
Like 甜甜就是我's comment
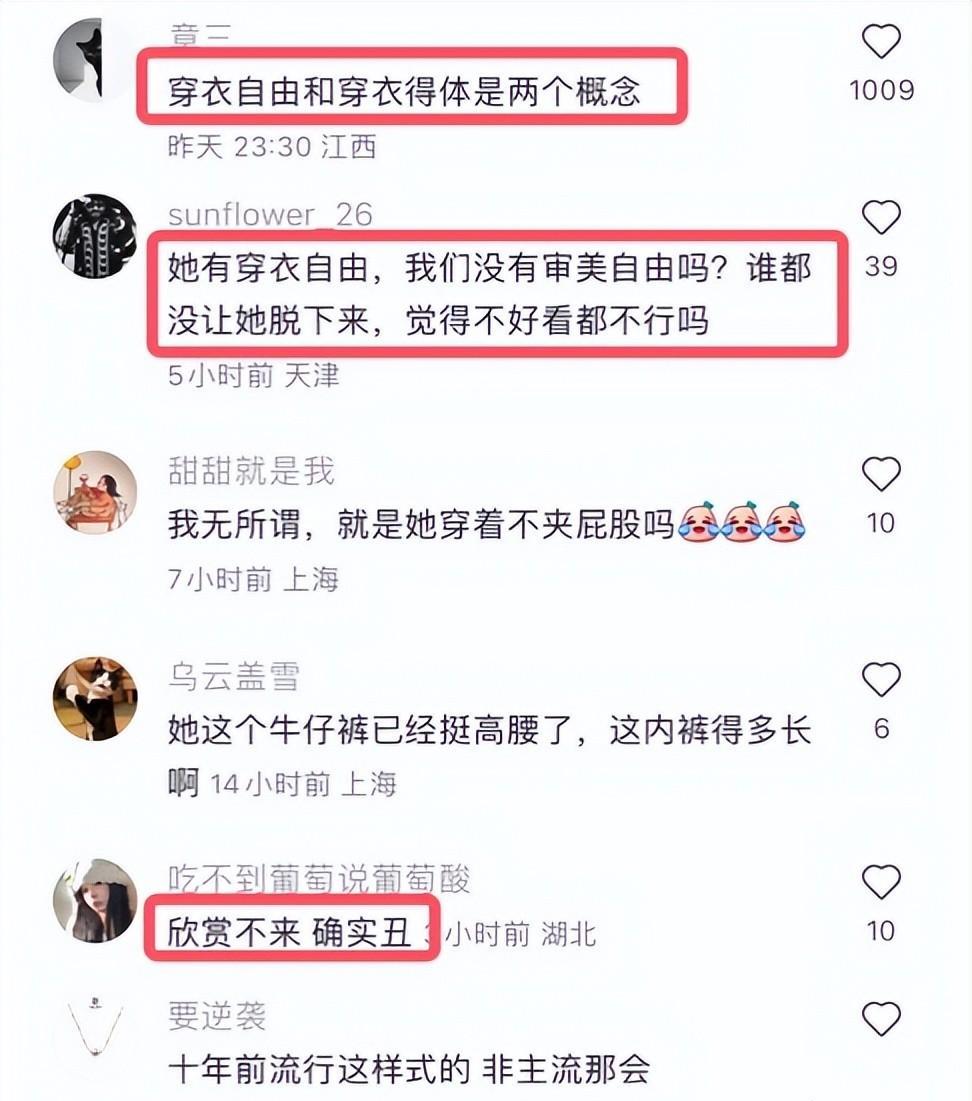881,474
